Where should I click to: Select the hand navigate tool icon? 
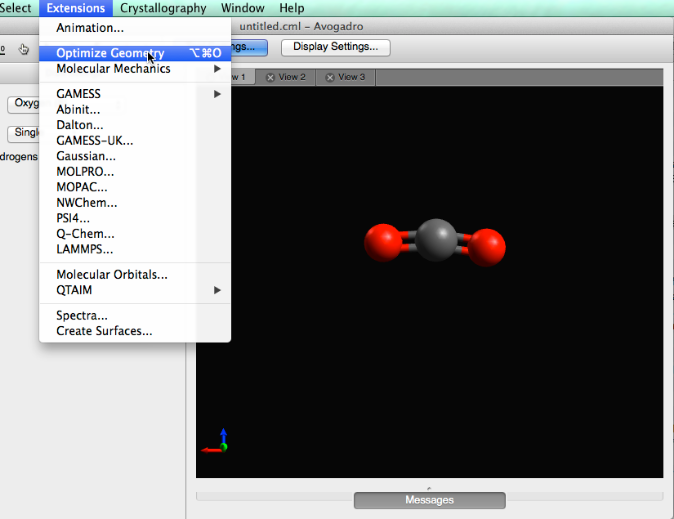pyautogui.click(x=24, y=48)
